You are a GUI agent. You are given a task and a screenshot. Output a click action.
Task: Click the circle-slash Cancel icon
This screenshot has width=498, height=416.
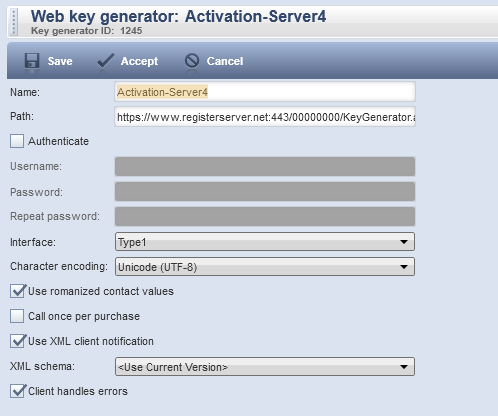point(192,61)
